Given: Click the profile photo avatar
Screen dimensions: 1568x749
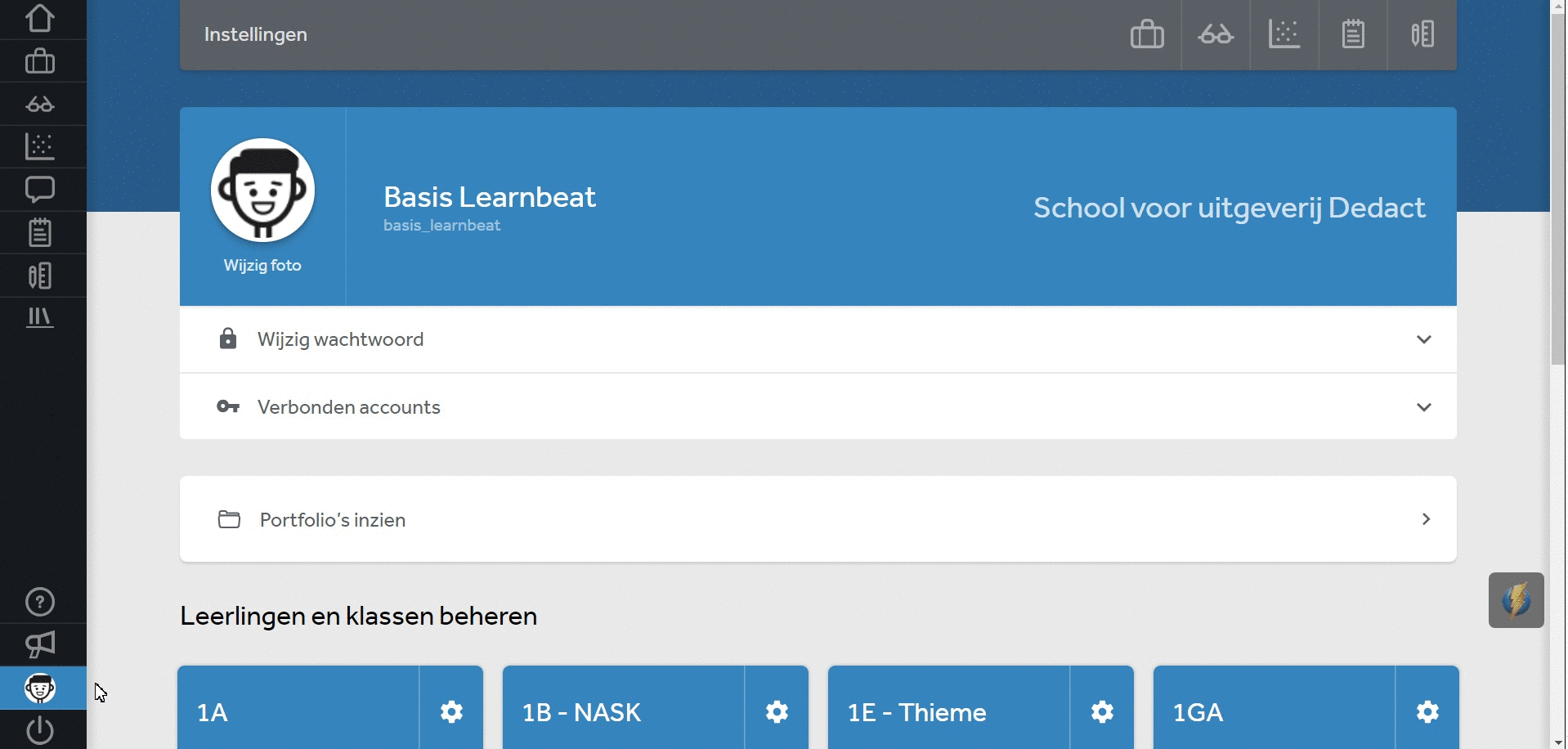Looking at the screenshot, I should 262,190.
